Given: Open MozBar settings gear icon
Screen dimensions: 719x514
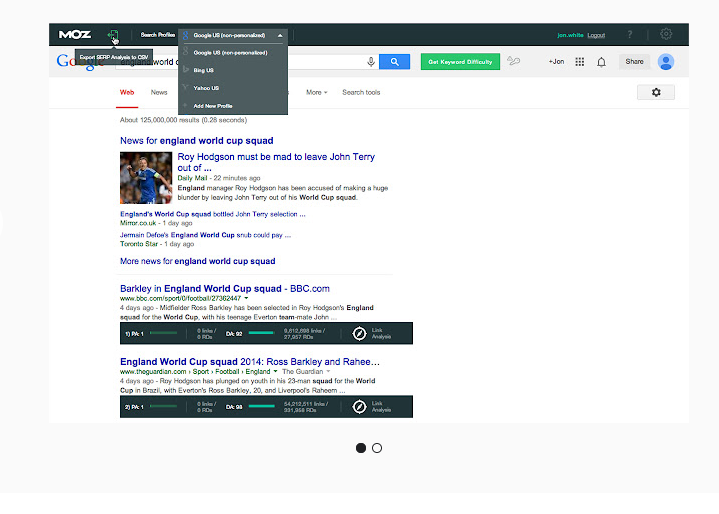Looking at the screenshot, I should click(666, 34).
